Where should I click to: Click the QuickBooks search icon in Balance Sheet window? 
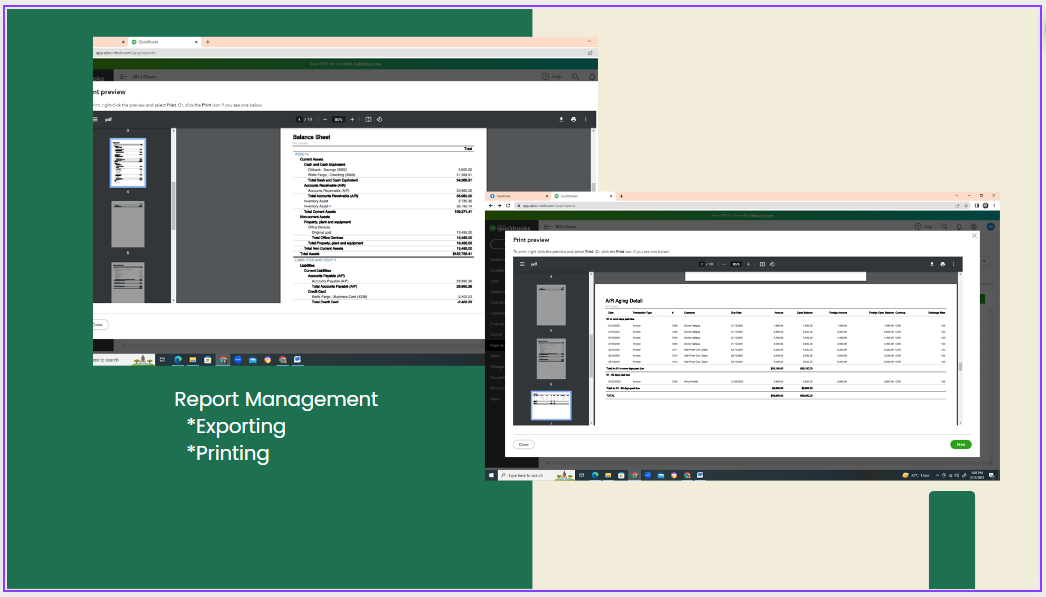pos(576,77)
